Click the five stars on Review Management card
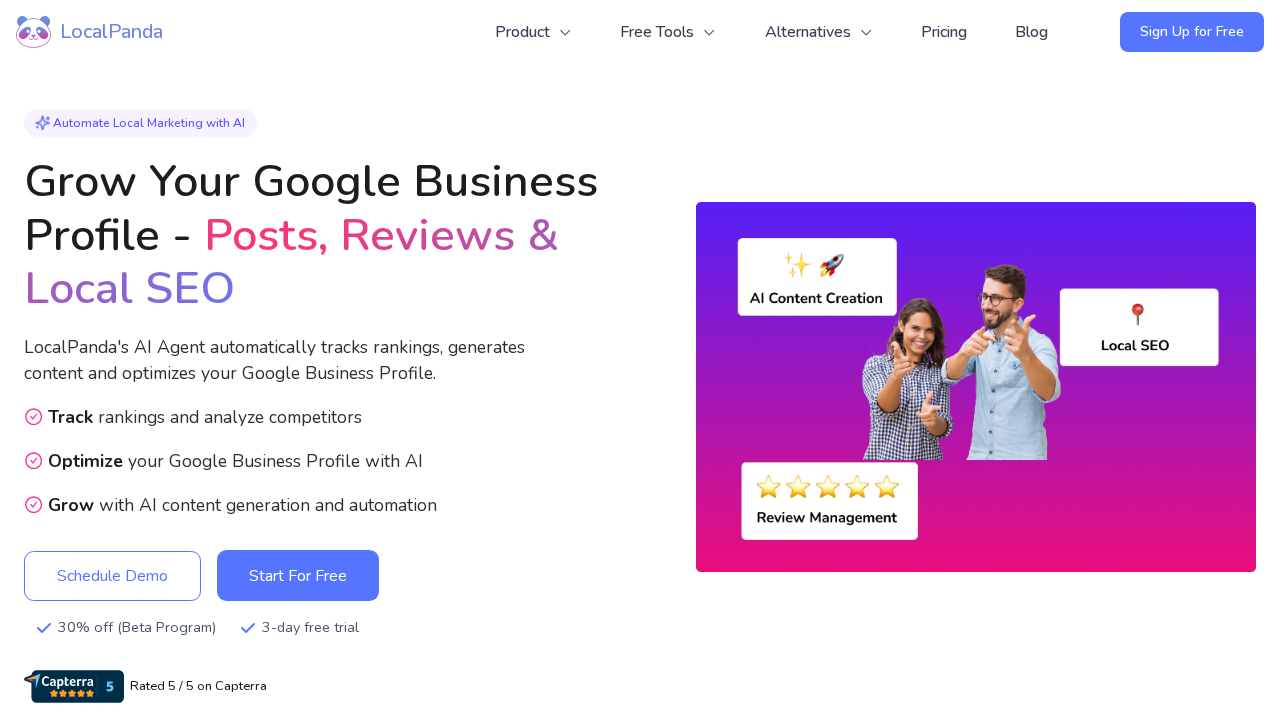The image size is (1280, 720). tap(828, 487)
